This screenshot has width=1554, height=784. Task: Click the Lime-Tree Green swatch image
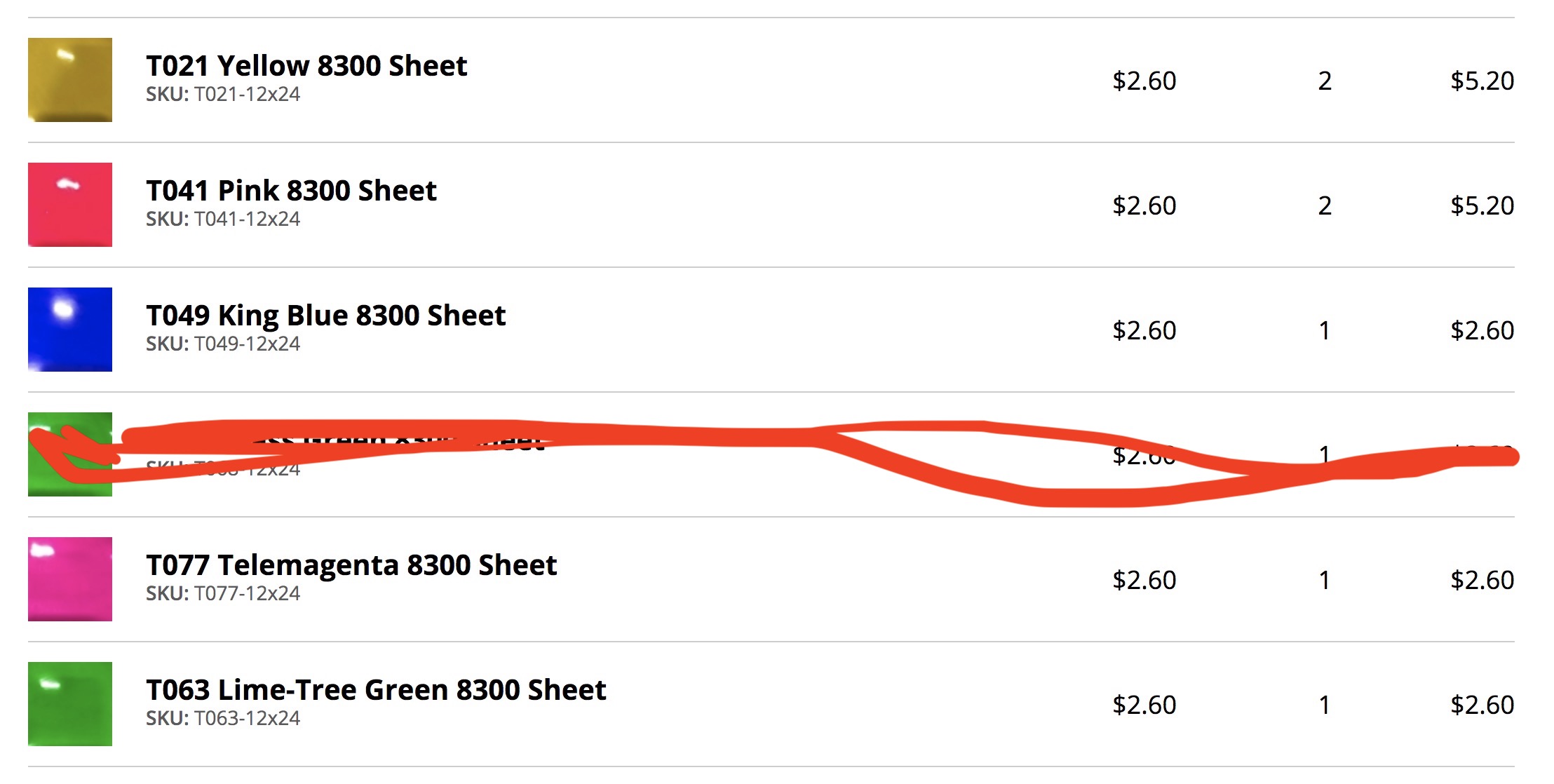point(70,704)
